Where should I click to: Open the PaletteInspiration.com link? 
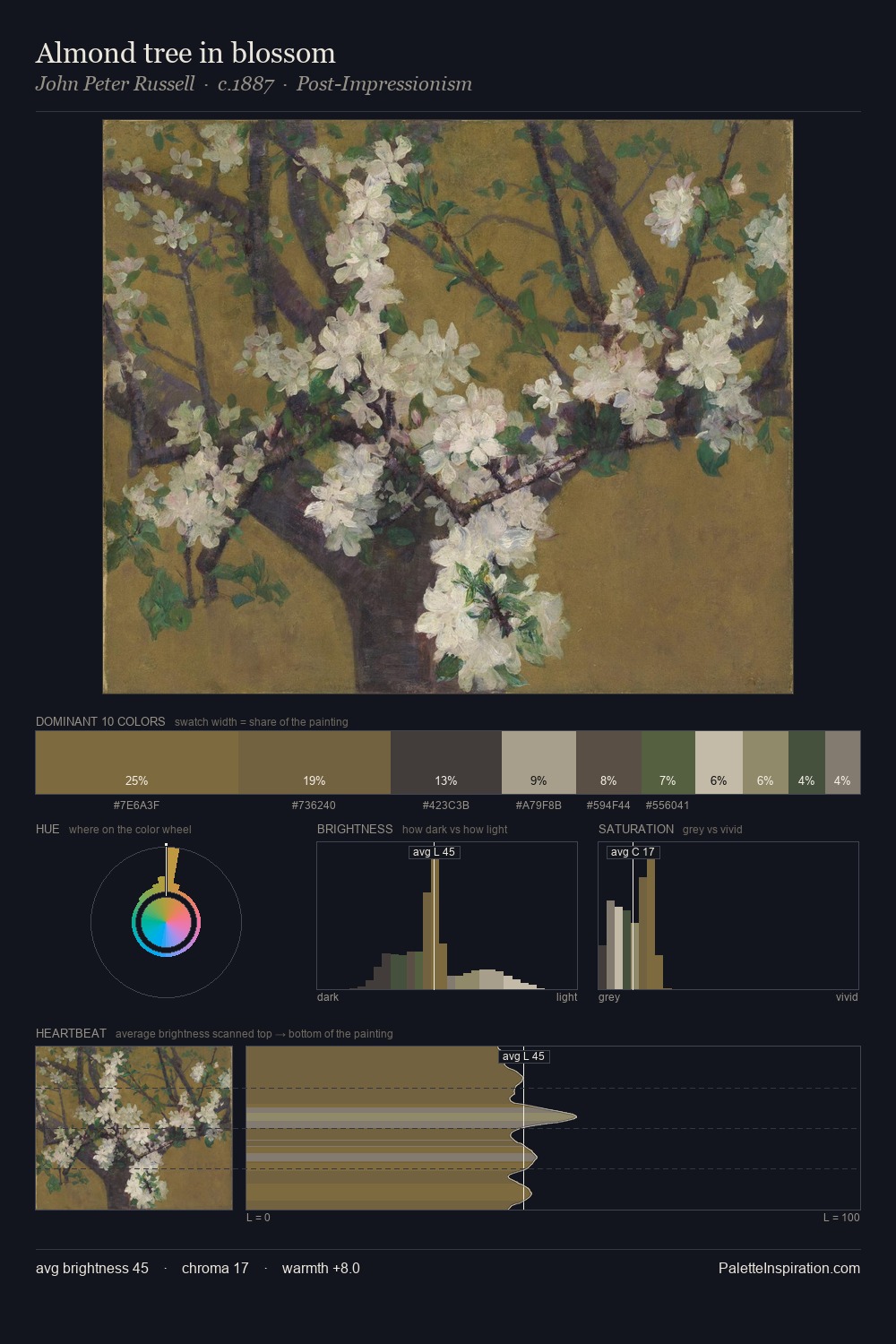(x=789, y=1268)
